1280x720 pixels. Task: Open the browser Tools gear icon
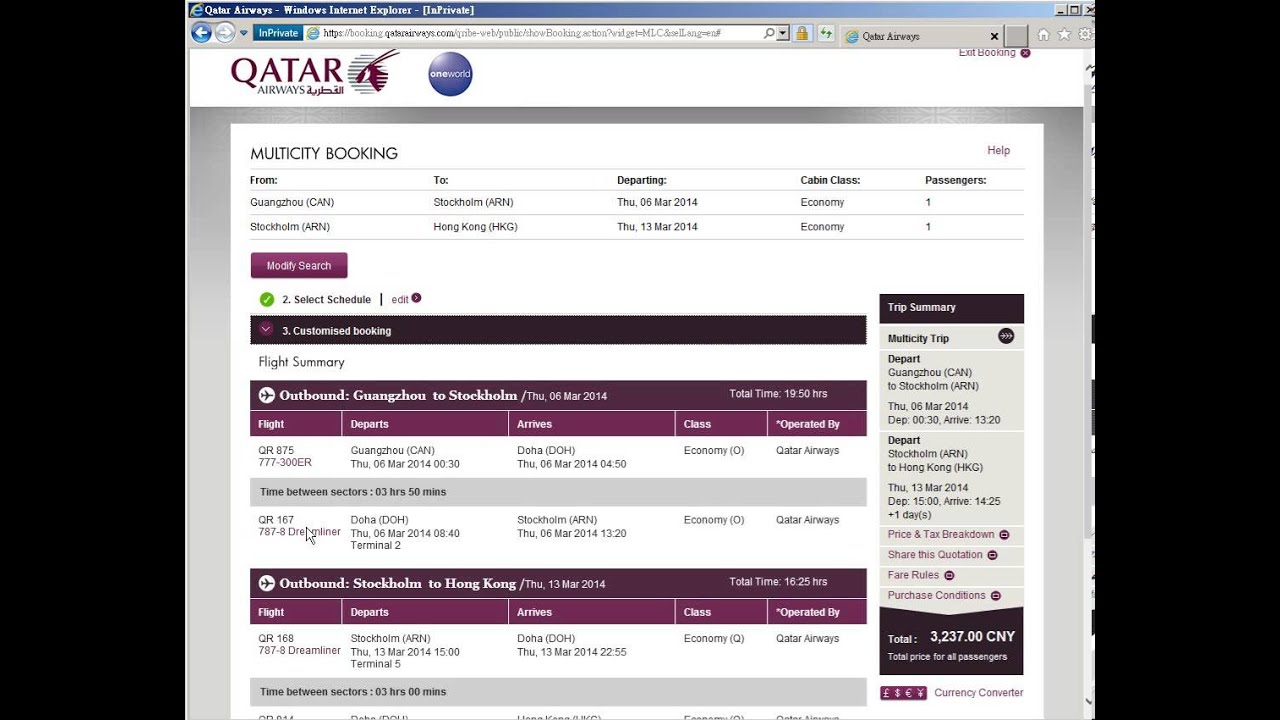[x=1085, y=34]
